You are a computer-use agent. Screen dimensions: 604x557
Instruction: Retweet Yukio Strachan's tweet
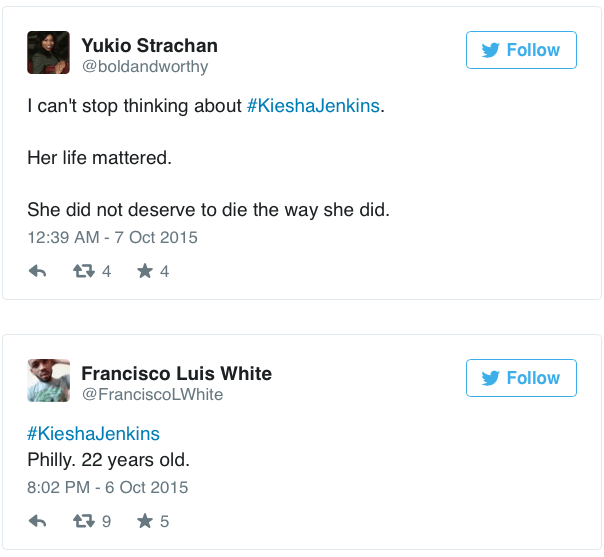coord(84,271)
